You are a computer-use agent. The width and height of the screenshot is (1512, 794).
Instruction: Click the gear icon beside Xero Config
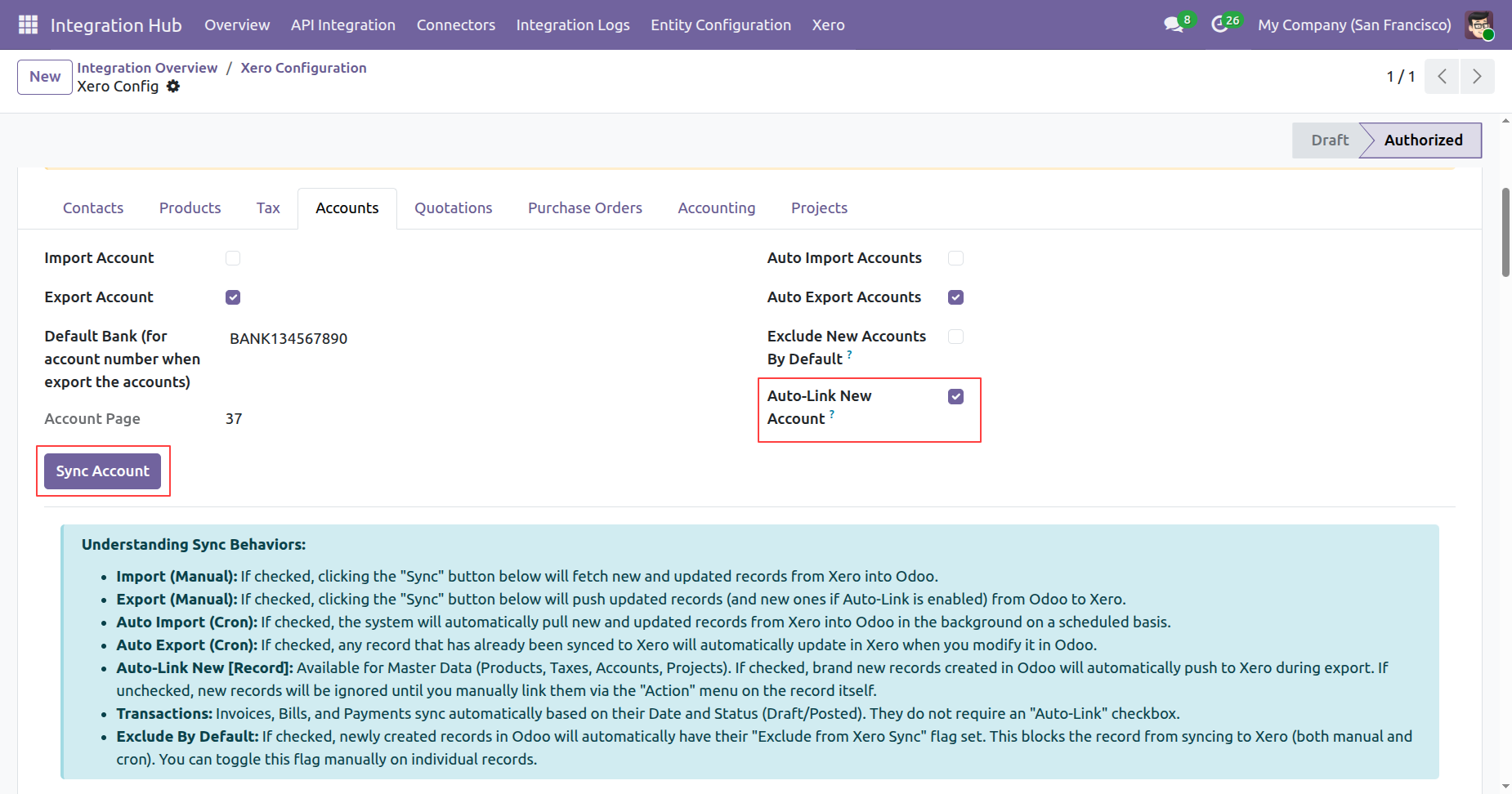pyautogui.click(x=173, y=87)
